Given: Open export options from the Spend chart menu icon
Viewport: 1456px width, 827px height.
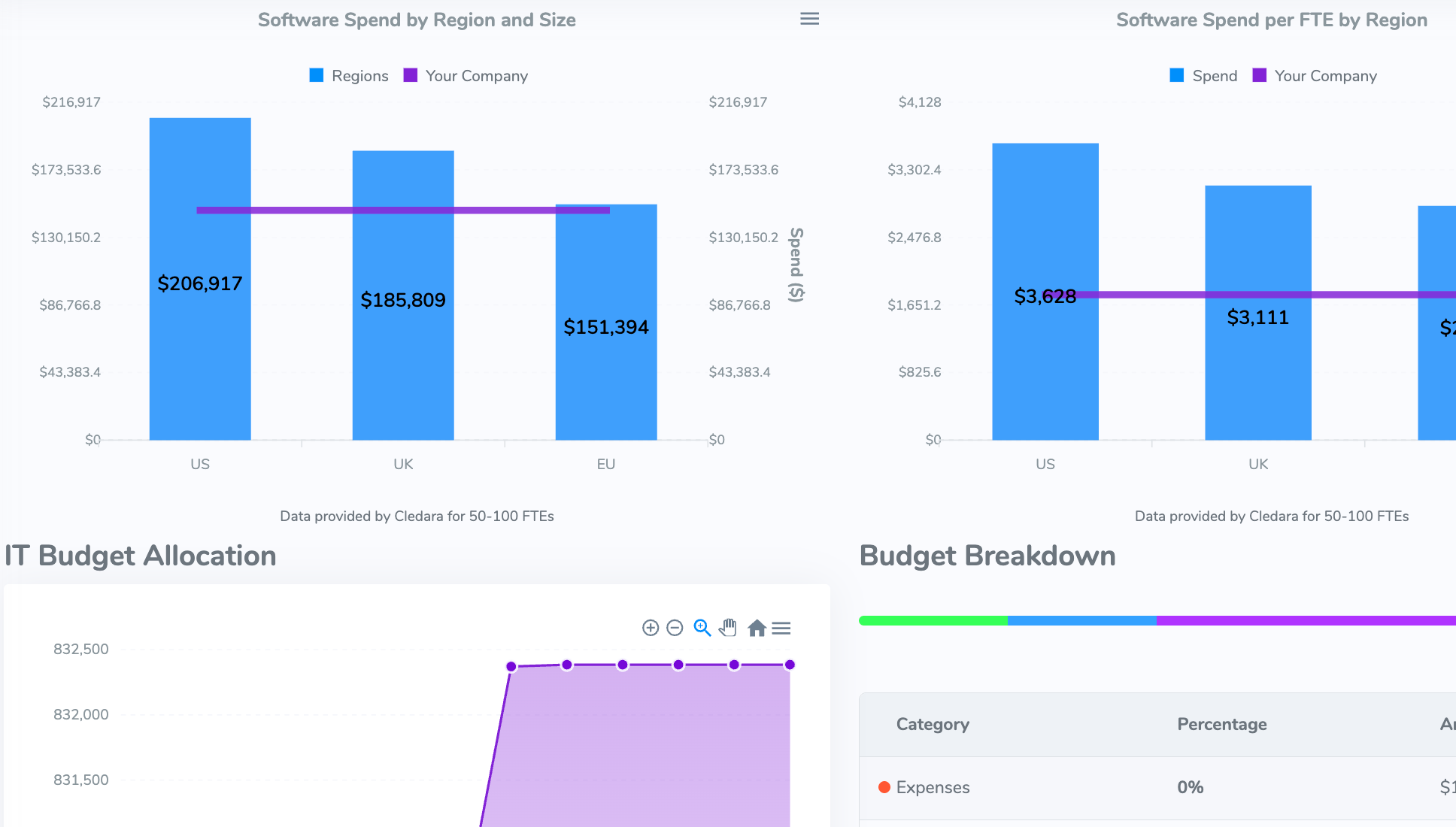Looking at the screenshot, I should (x=809, y=18).
